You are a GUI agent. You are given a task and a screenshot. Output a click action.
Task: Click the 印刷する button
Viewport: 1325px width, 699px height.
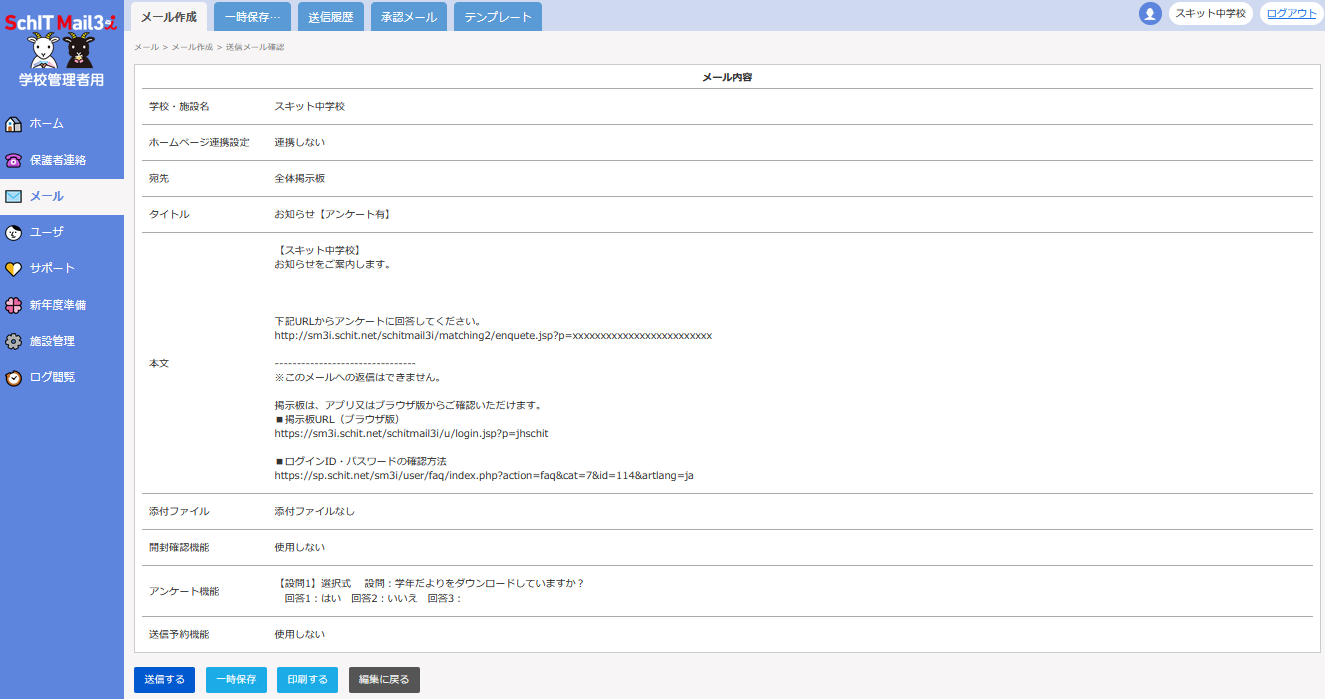pos(307,680)
